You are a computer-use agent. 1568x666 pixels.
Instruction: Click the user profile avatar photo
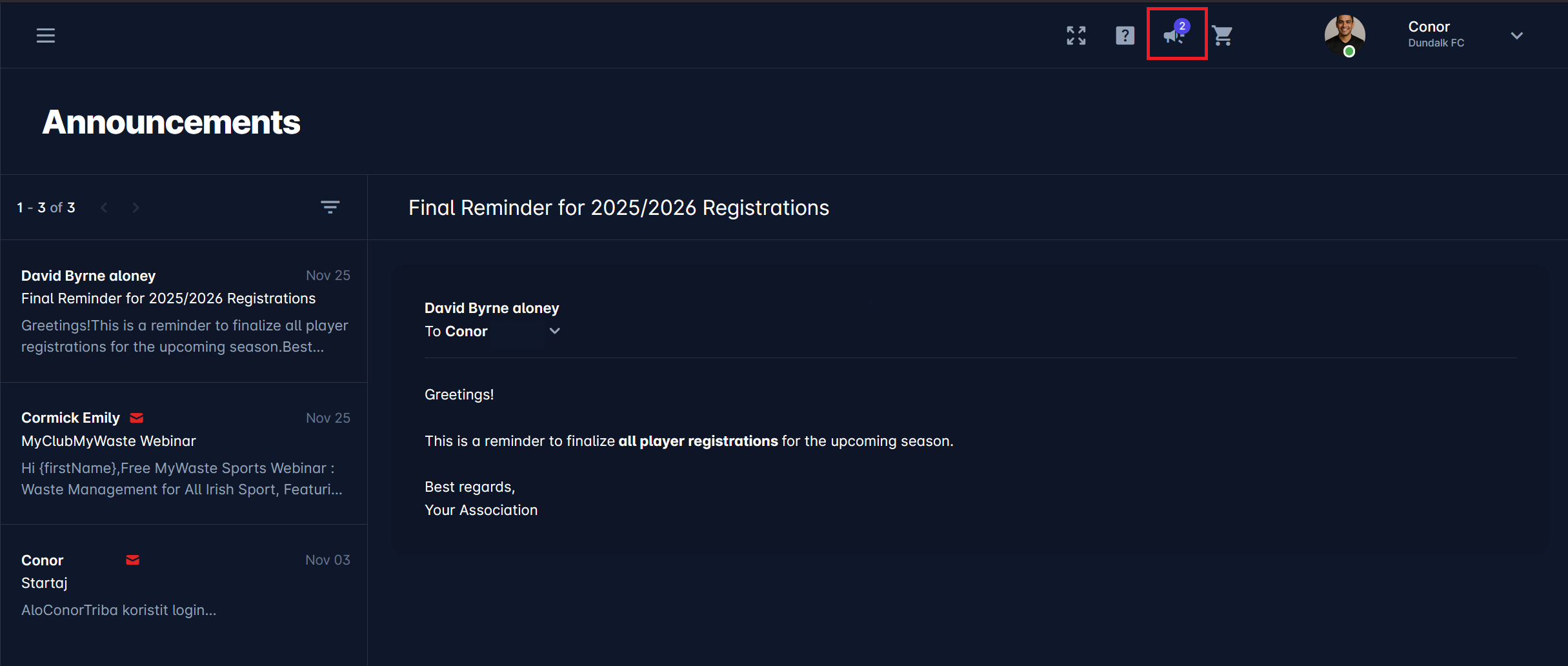1344,35
